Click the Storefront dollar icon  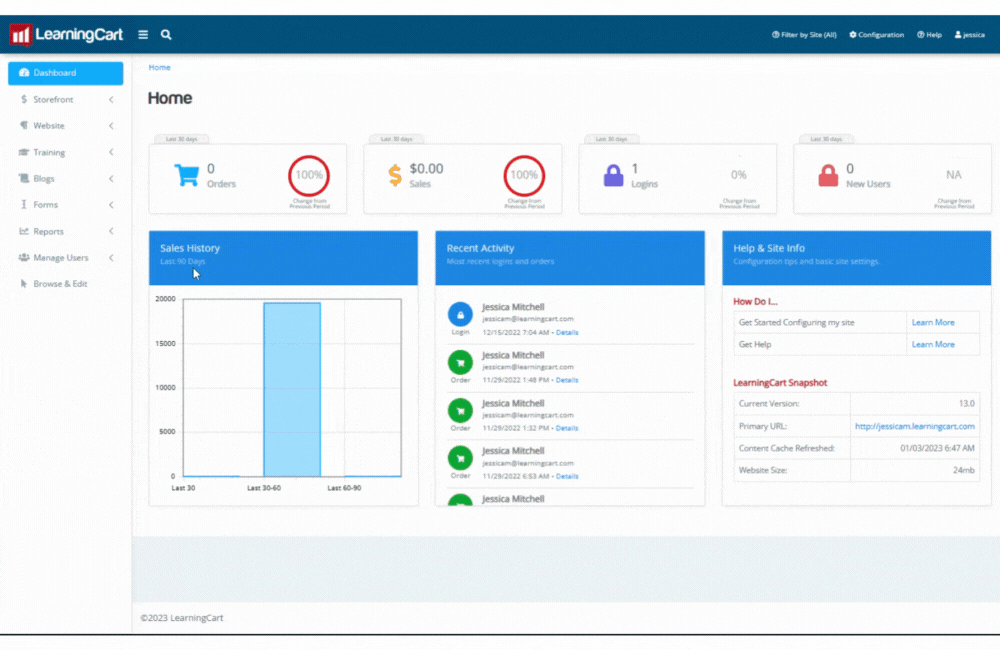coord(24,100)
